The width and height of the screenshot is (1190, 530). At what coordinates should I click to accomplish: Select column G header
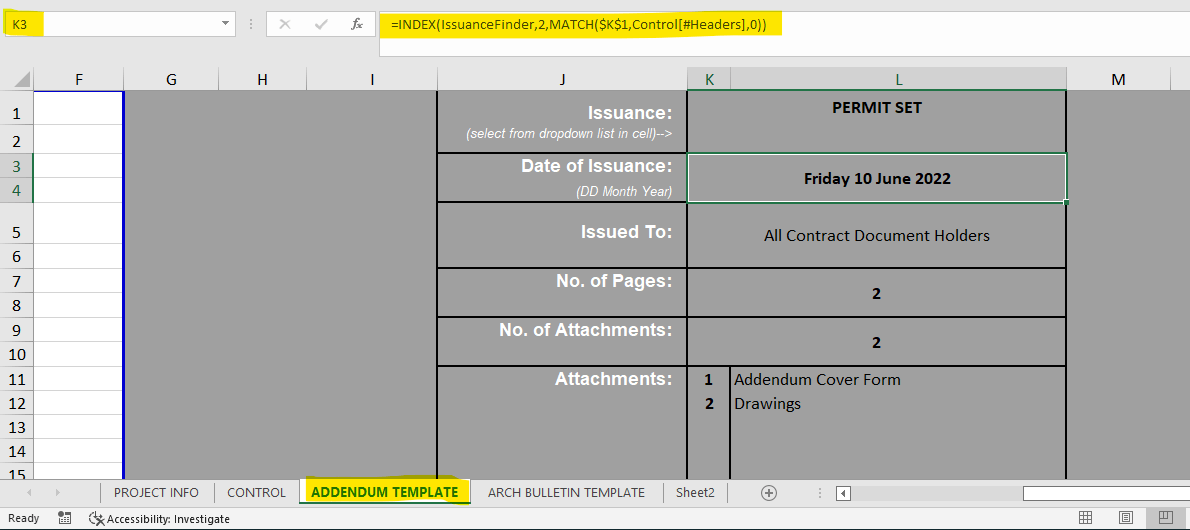(x=172, y=79)
